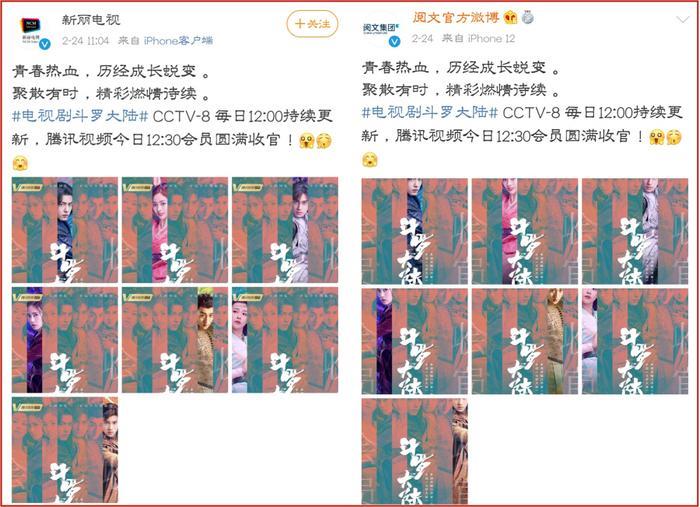This screenshot has width=700, height=507.
Task: Open the #电视剧斗罗大陆# hashtag in left post
Action: click(x=80, y=116)
